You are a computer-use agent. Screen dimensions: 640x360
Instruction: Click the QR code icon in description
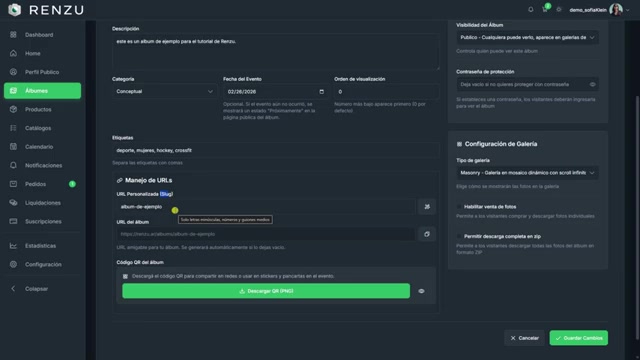tap(125, 276)
